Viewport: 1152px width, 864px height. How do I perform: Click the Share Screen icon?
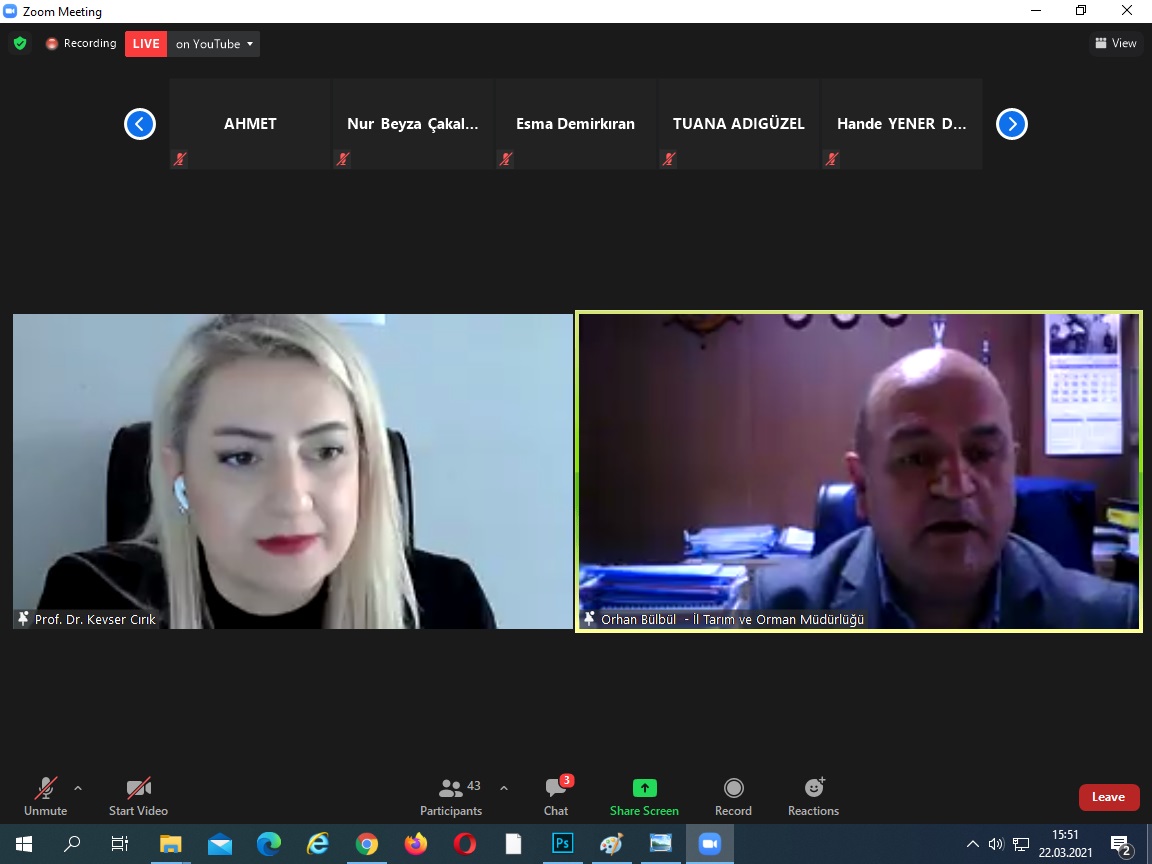pyautogui.click(x=644, y=788)
